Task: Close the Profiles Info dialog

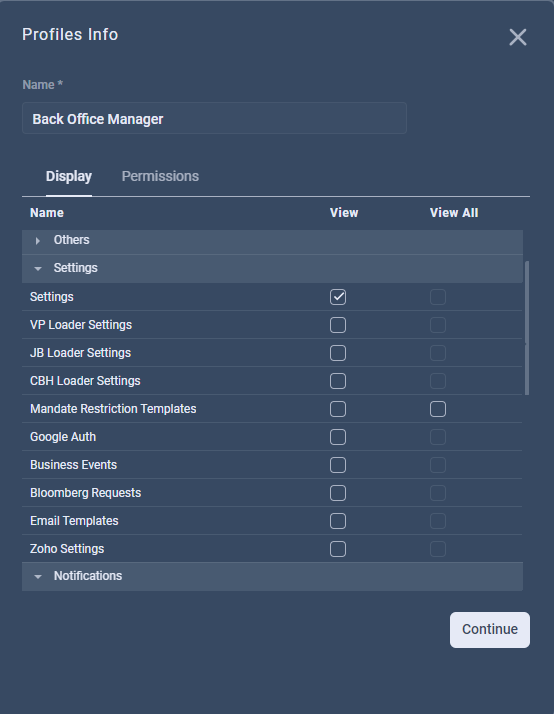Action: (x=518, y=37)
